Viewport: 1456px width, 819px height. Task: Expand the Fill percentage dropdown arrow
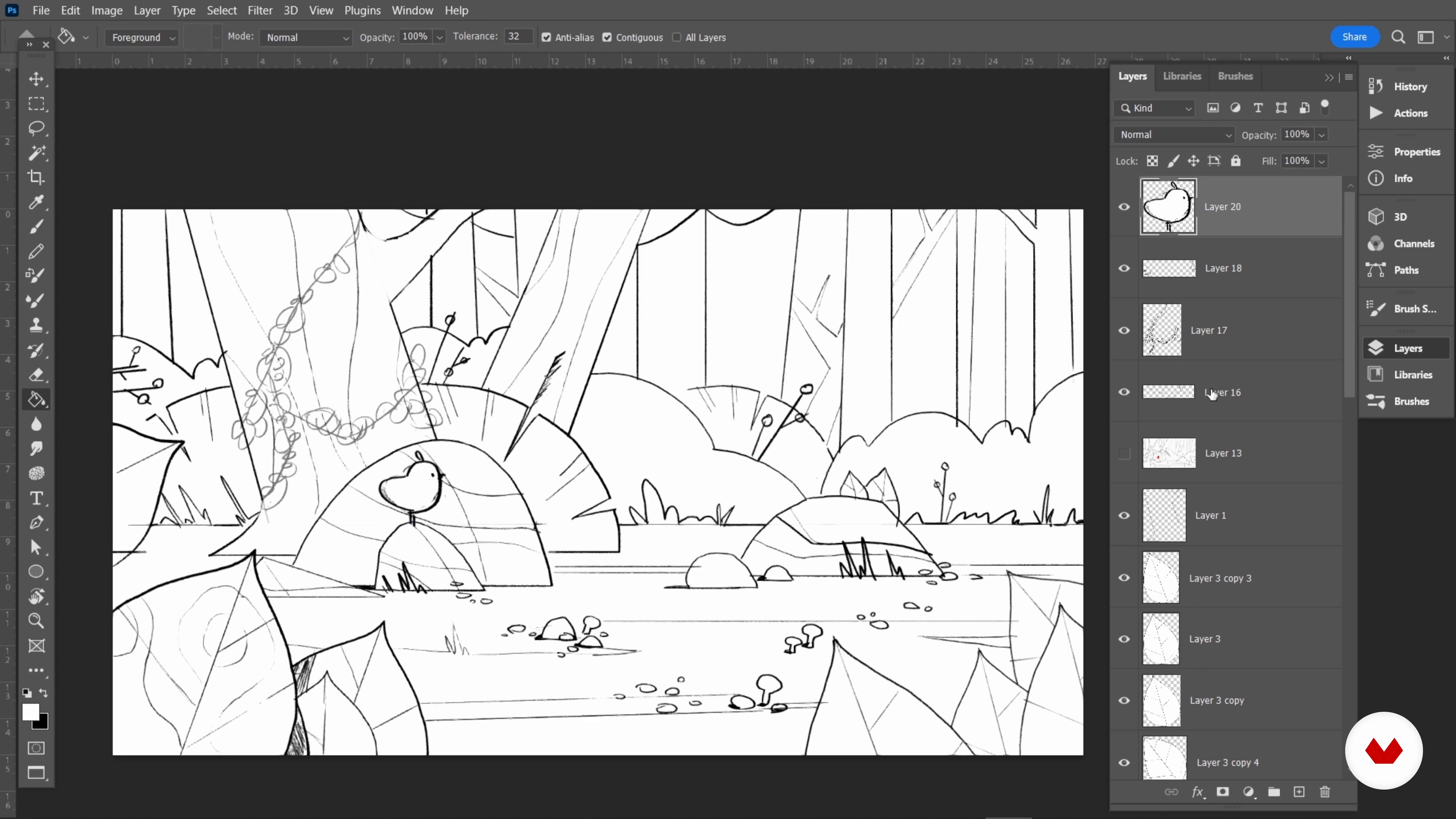click(1321, 161)
